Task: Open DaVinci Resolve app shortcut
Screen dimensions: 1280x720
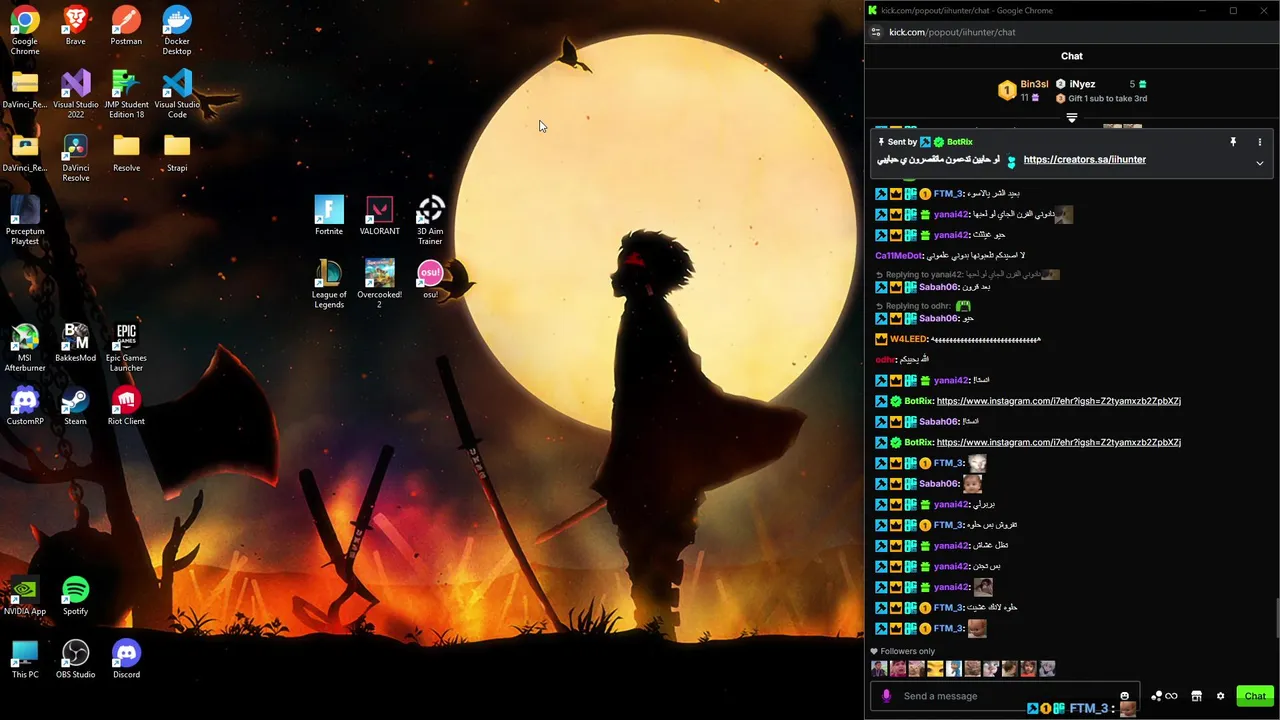Action: (76, 158)
